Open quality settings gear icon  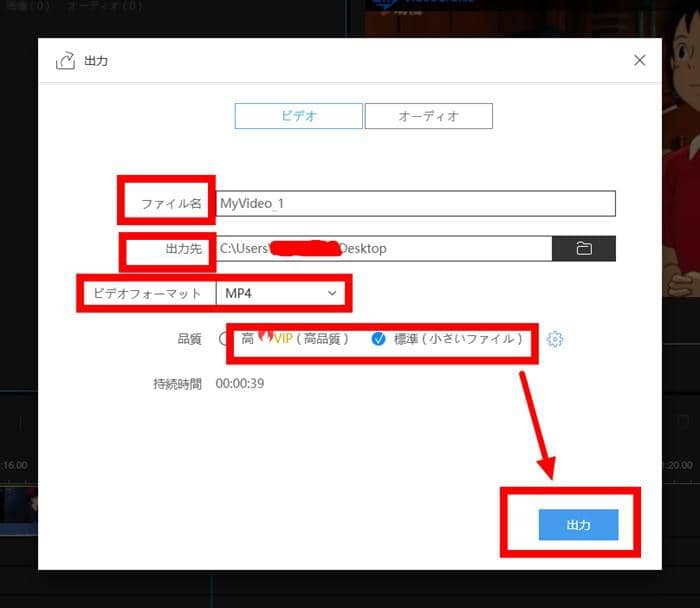click(555, 339)
